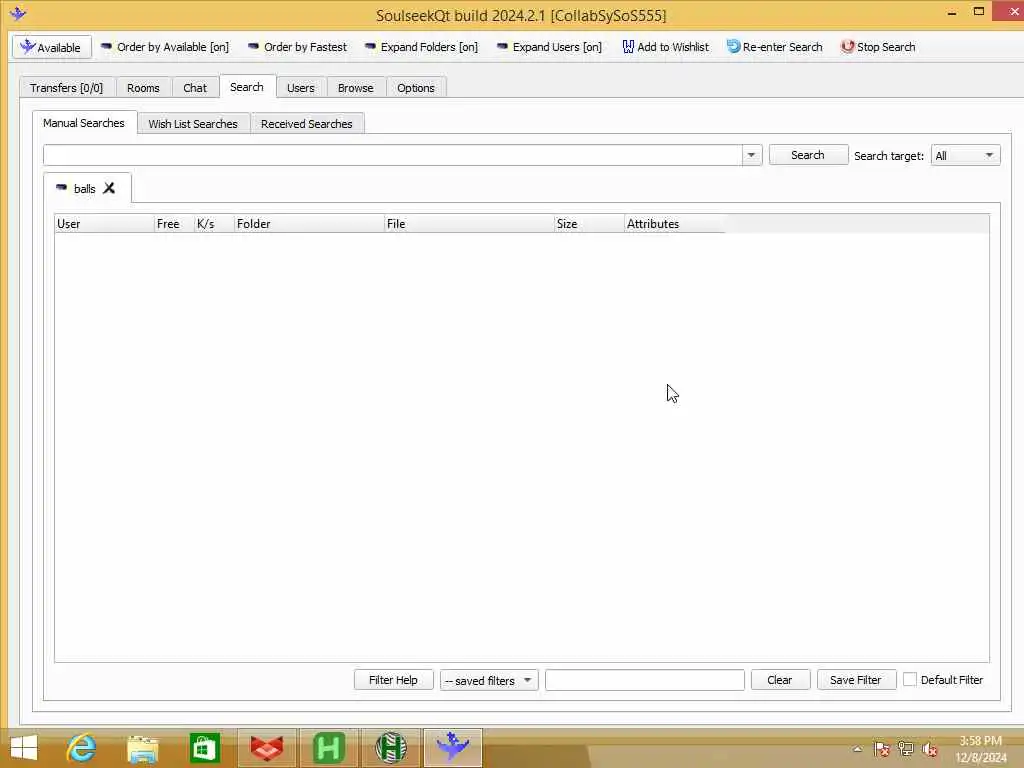Toggle Expand Users [on] option
Viewport: 1024px width, 768px height.
coord(549,47)
